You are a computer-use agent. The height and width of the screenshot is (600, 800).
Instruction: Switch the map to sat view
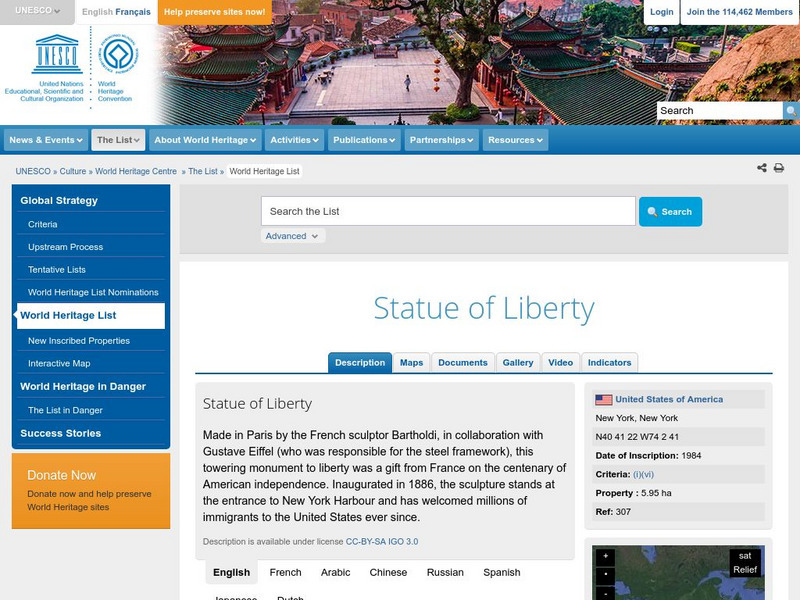click(746, 555)
